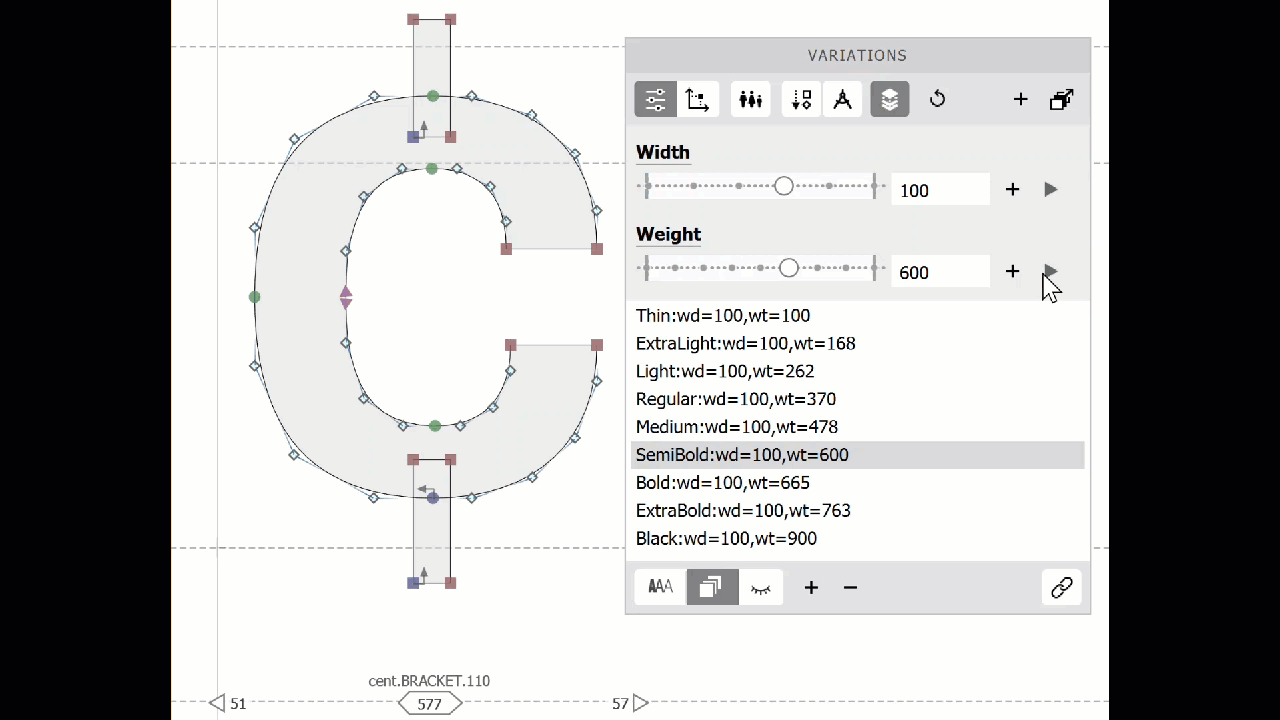Viewport: 1280px width, 720px height.
Task: Click the blue node at bottom of c
Action: coord(433,498)
